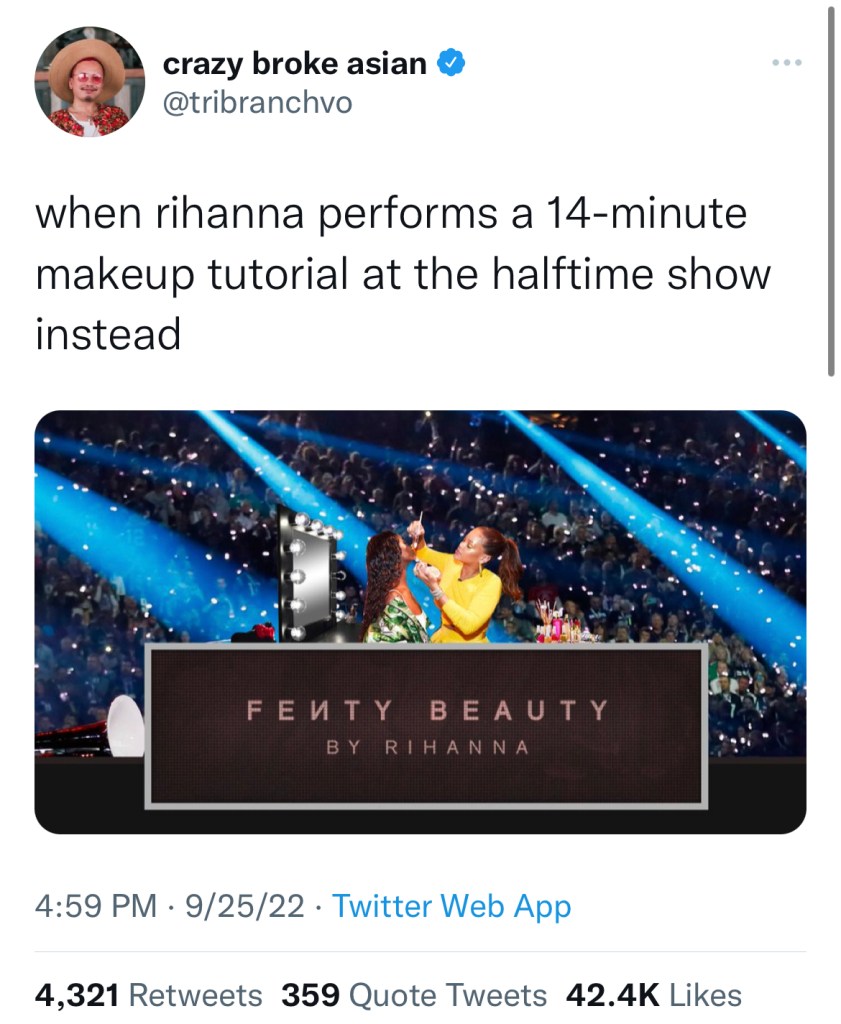Open the crazy broke asian profile picture
The height and width of the screenshot is (1024, 841).
tap(89, 81)
